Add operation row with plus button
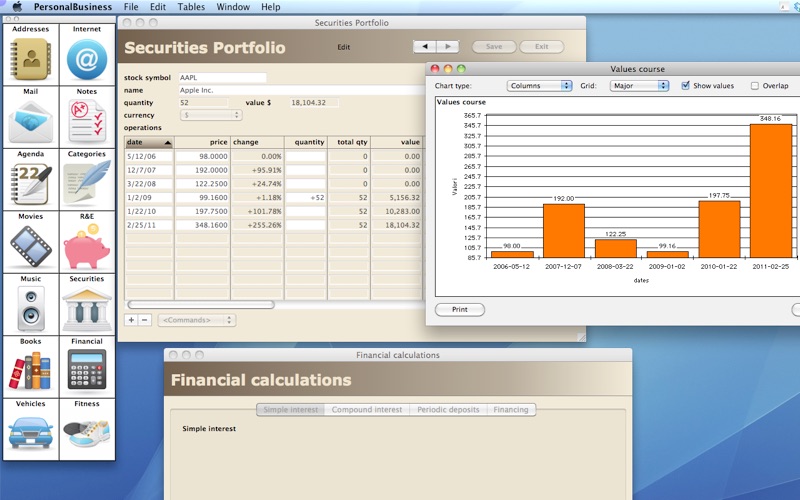Image resolution: width=800 pixels, height=500 pixels. coord(131,320)
